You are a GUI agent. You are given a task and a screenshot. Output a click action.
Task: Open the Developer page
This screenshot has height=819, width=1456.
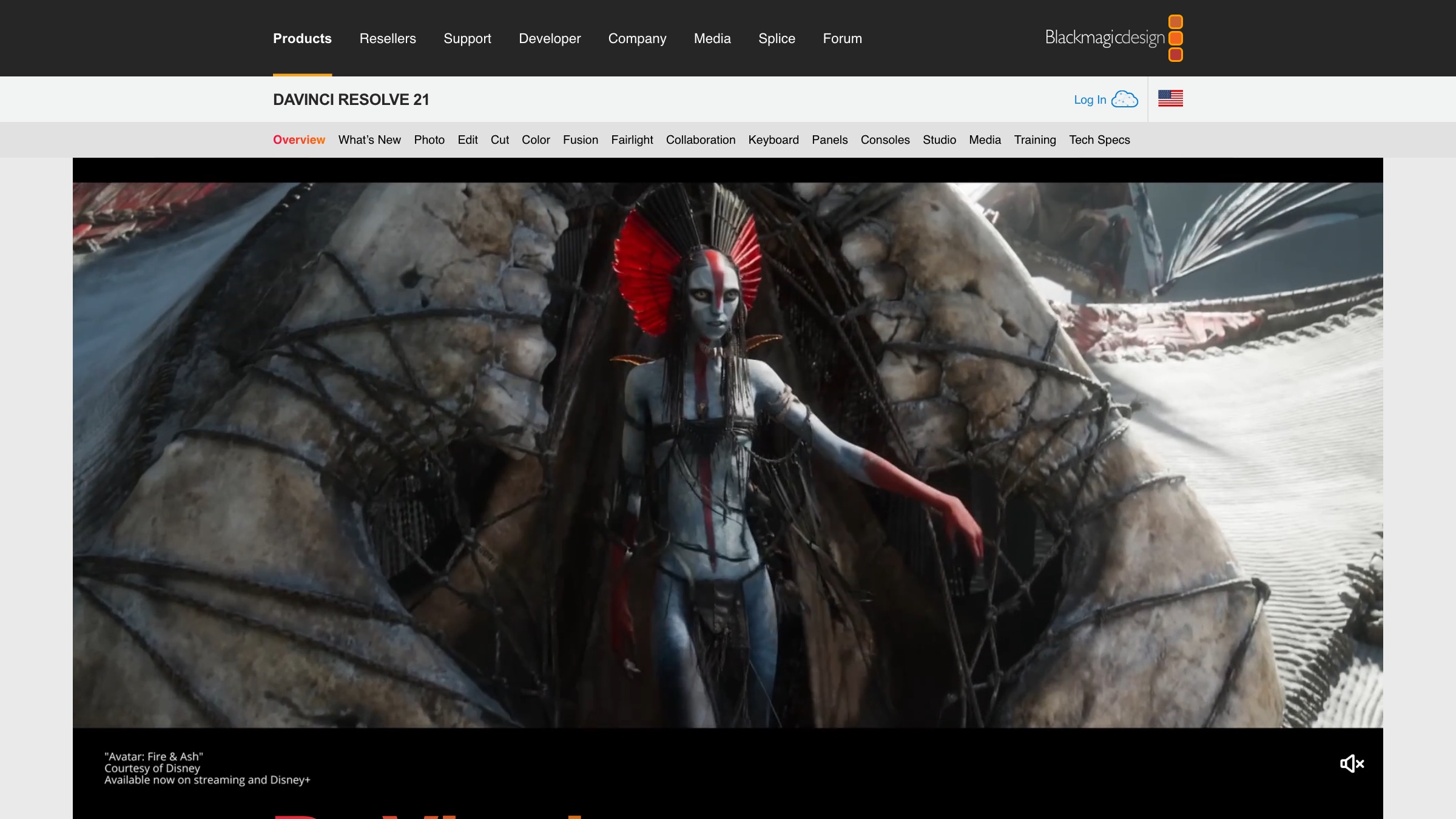coord(550,38)
